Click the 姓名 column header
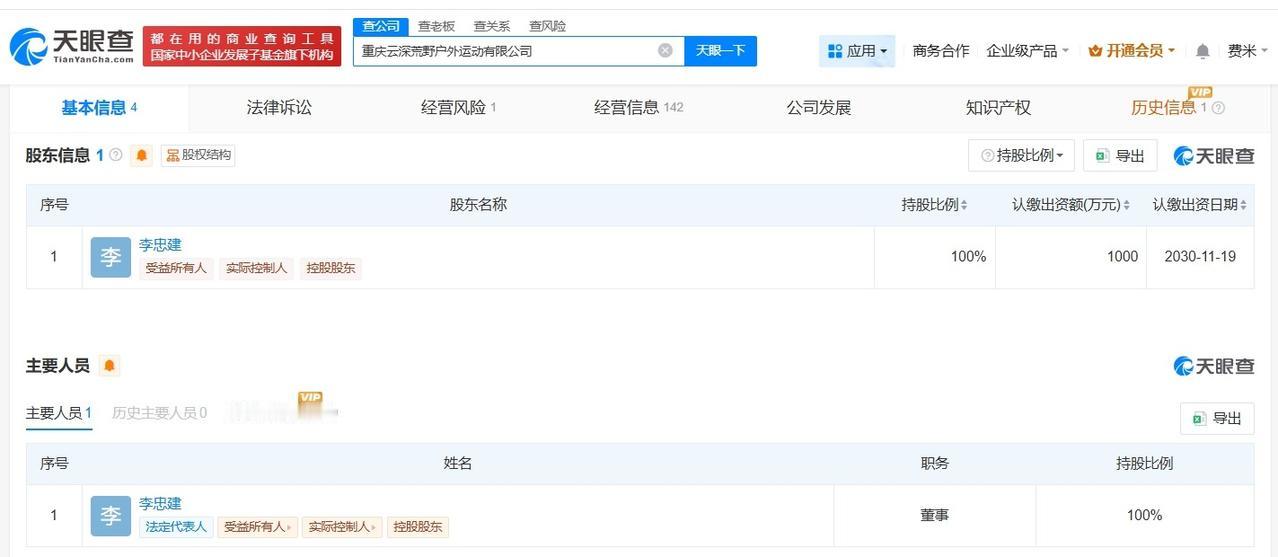The height and width of the screenshot is (557, 1278). (x=457, y=464)
